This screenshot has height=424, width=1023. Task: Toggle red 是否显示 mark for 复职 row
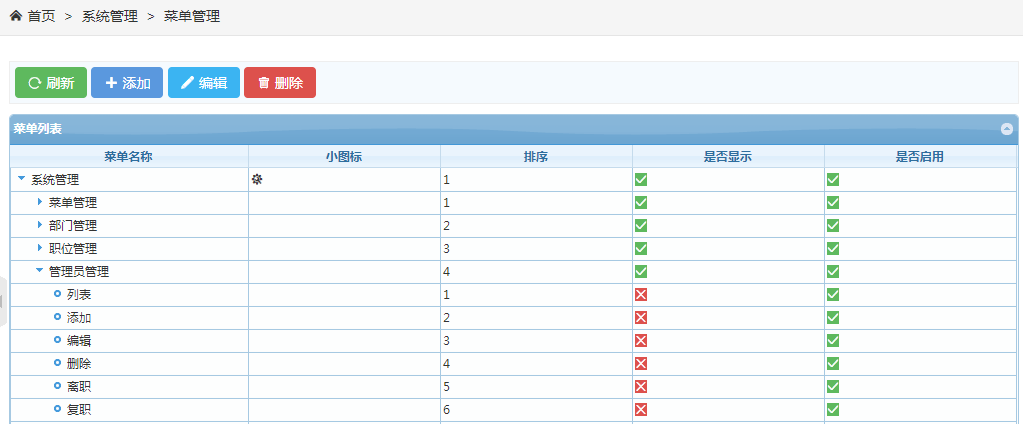[641, 410]
